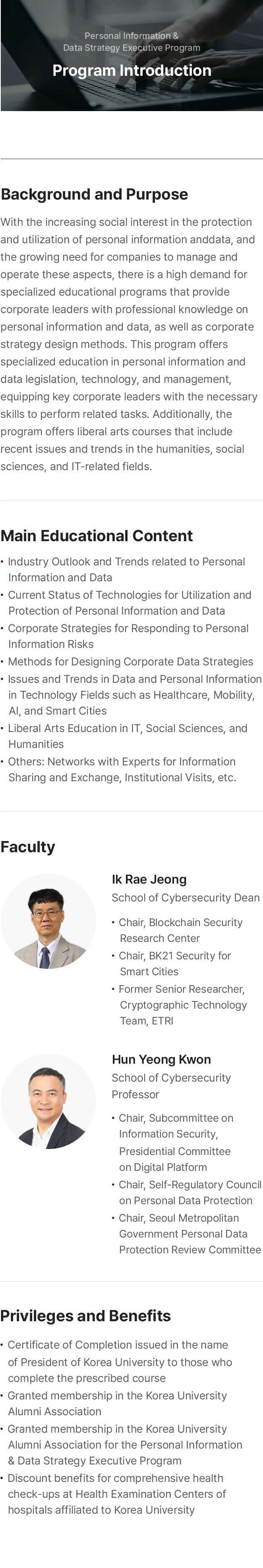Viewport: 263px width, 1568px height.
Task: Click the School of Cybersecurity Dean title
Action: pyautogui.click(x=186, y=898)
